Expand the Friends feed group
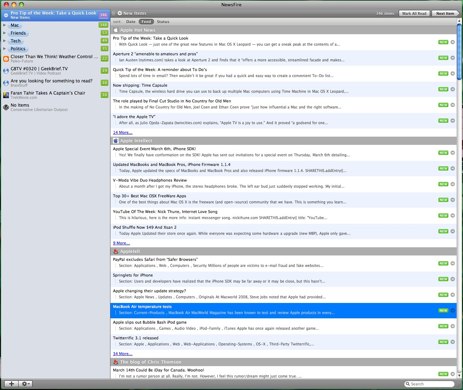 click(x=4, y=33)
